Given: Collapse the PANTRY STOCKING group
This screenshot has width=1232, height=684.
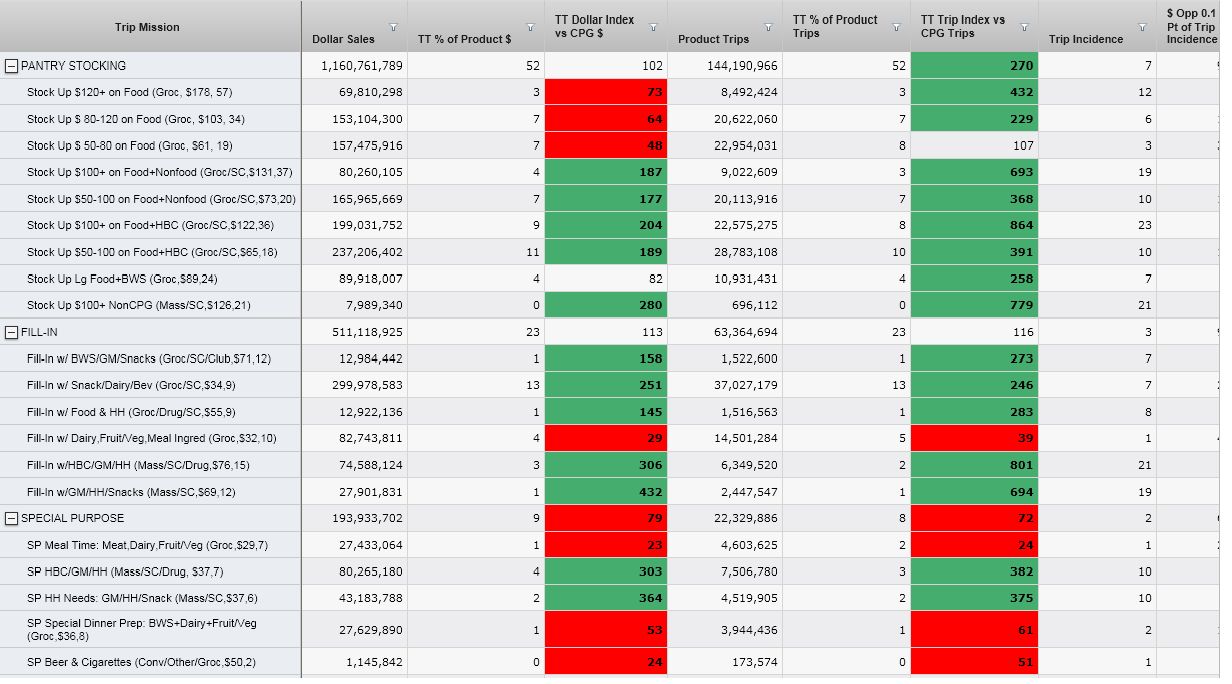Looking at the screenshot, I should pos(12,66).
